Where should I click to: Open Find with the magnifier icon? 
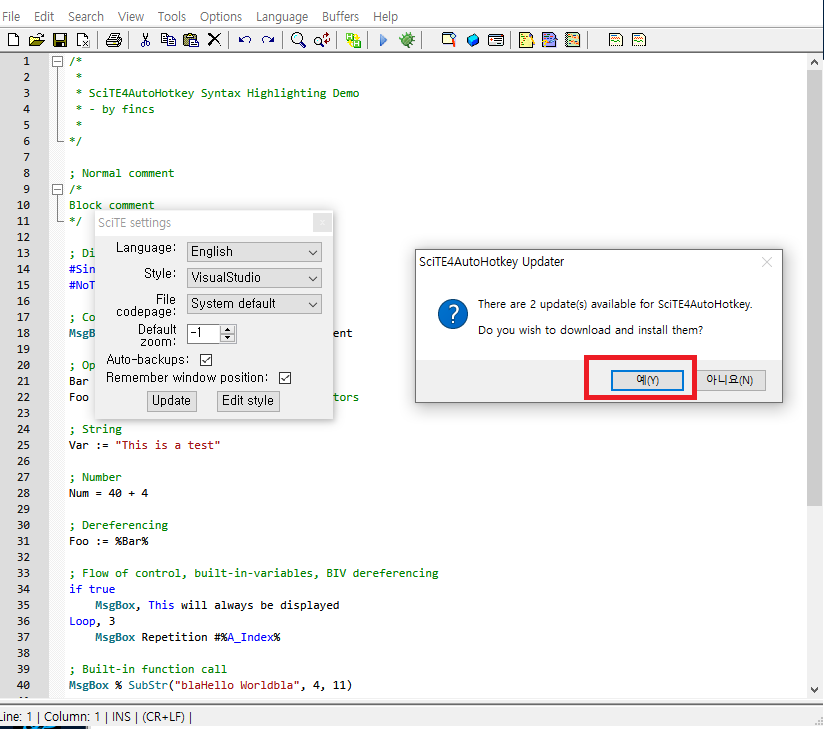point(298,40)
